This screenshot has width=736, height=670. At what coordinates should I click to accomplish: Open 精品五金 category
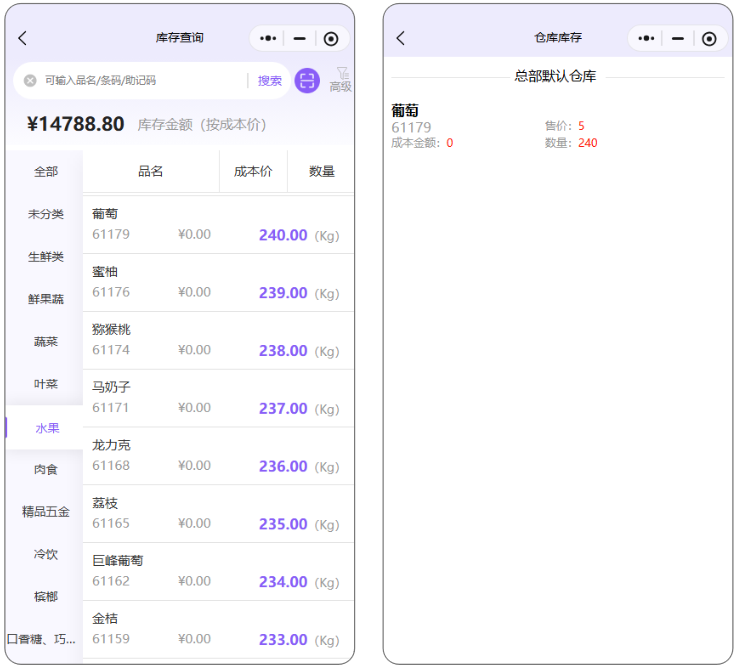point(46,512)
